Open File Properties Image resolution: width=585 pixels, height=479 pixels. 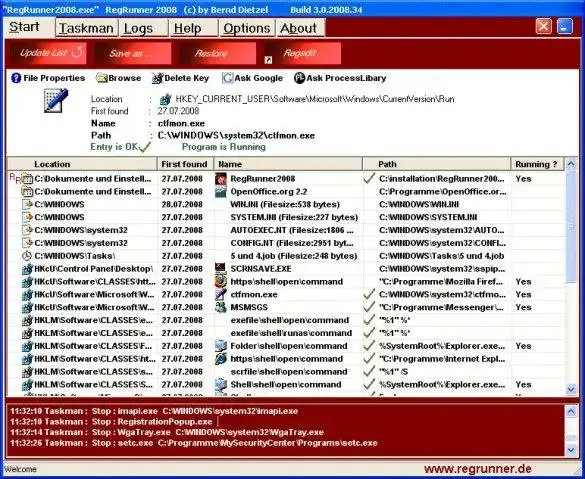click(48, 78)
